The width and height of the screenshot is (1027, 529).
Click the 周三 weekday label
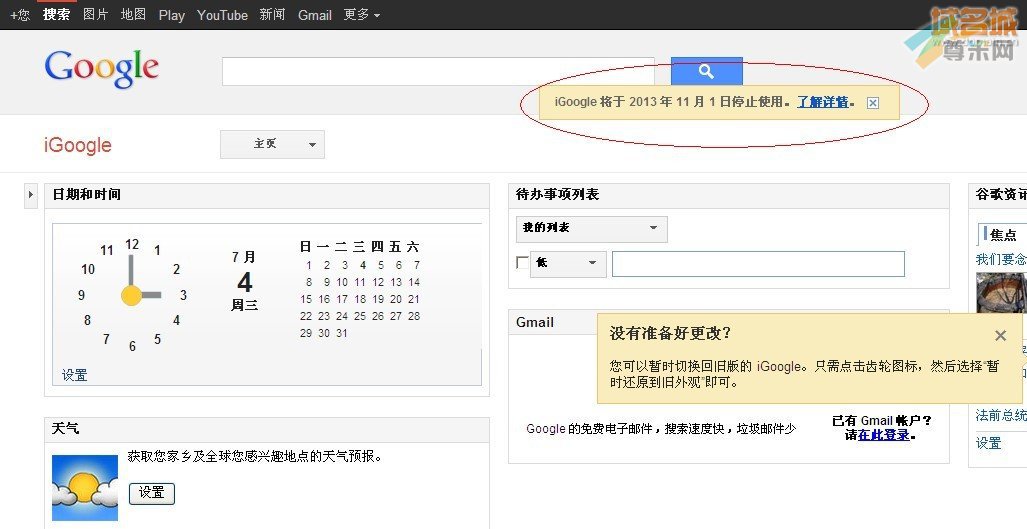click(x=244, y=305)
